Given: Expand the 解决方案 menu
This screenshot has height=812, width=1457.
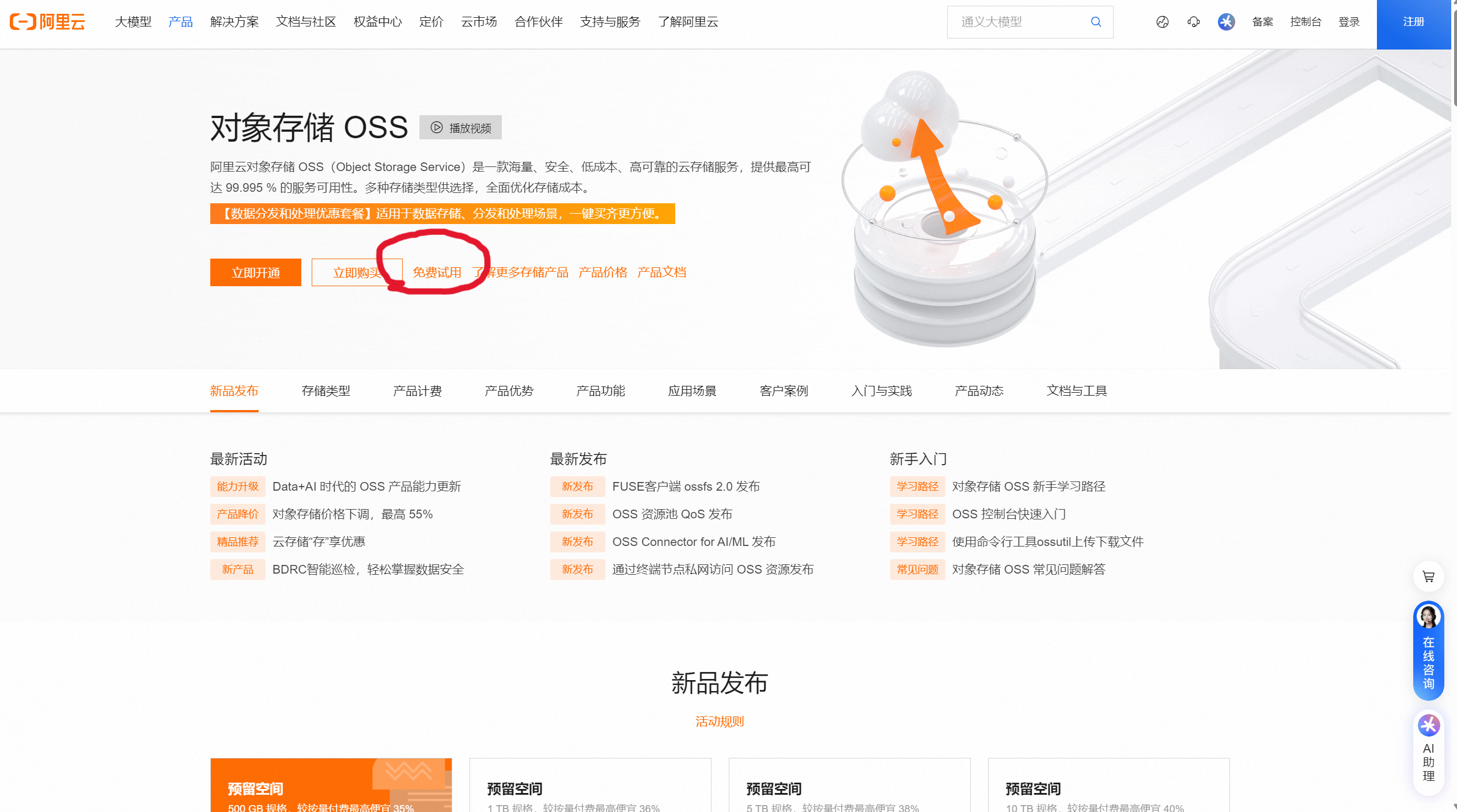Looking at the screenshot, I should pyautogui.click(x=234, y=22).
